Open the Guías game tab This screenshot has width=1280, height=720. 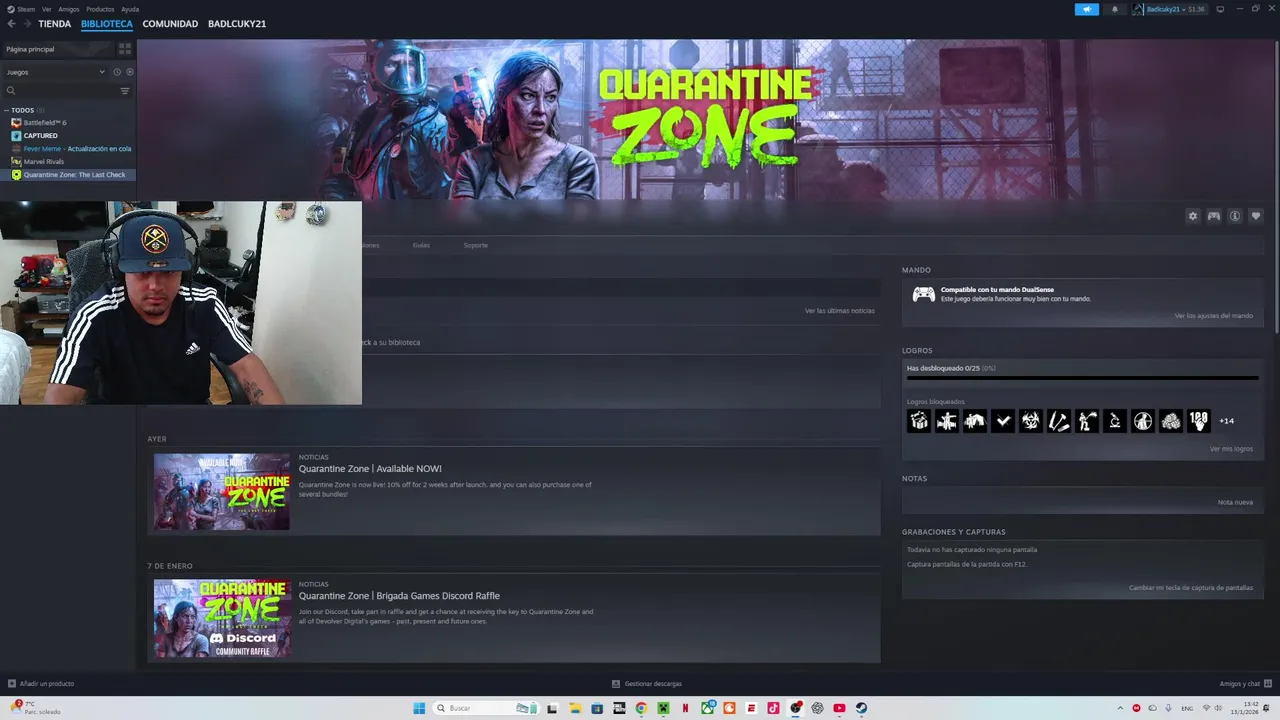click(421, 245)
